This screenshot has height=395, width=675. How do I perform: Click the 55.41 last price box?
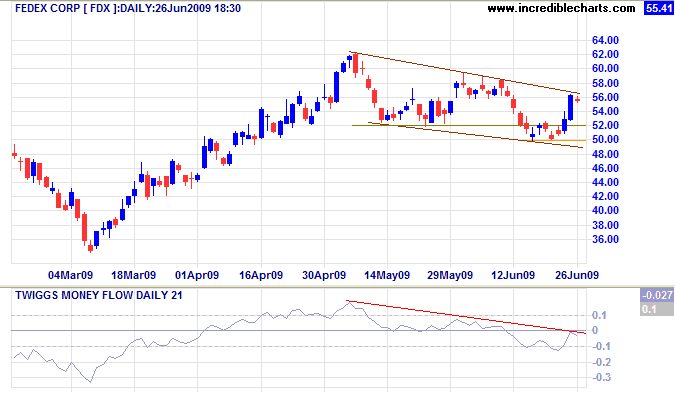(659, 8)
